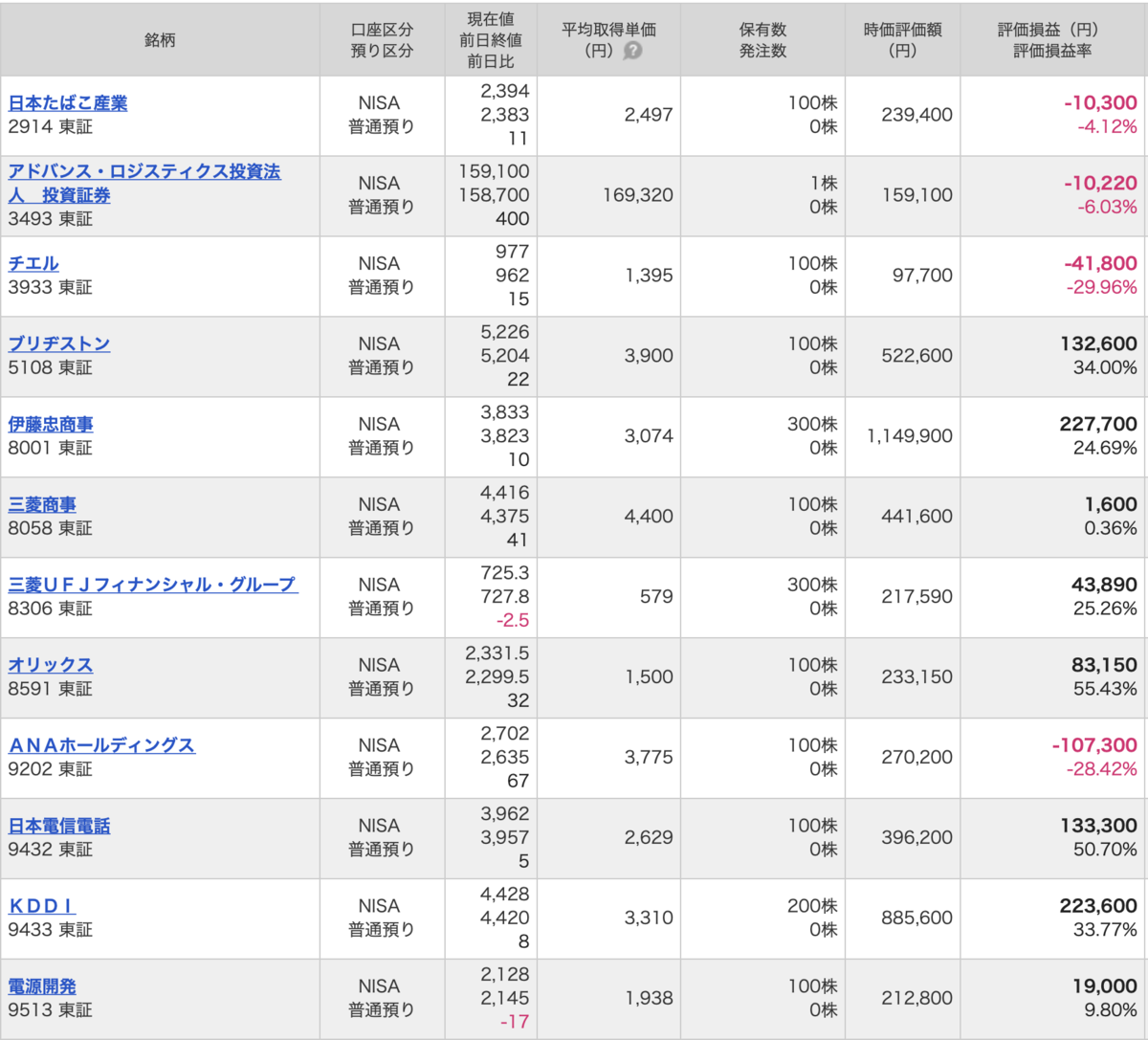Select average cost 579

(x=656, y=597)
